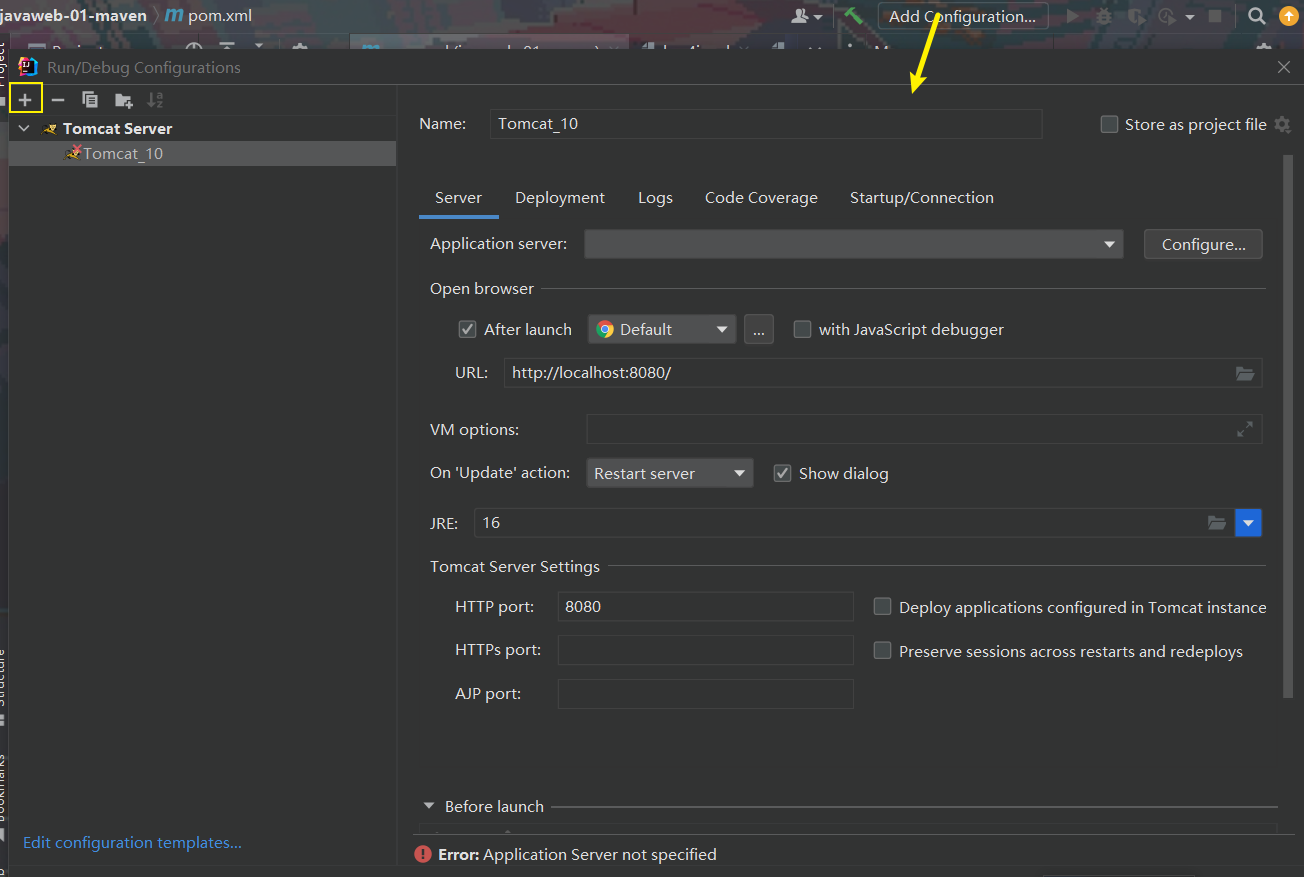Toggle Show dialog checkbox

click(783, 473)
